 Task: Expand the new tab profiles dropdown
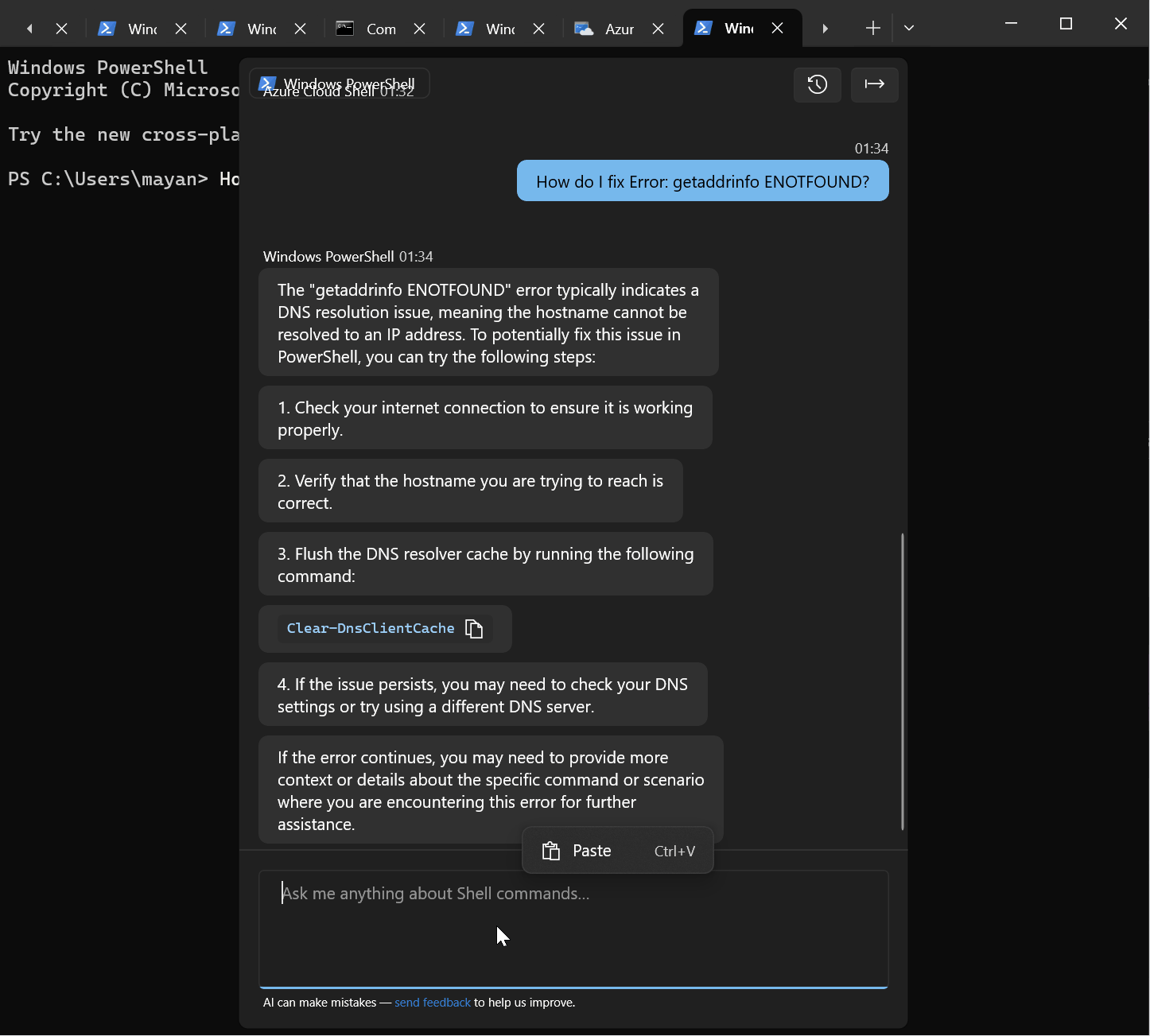909,29
